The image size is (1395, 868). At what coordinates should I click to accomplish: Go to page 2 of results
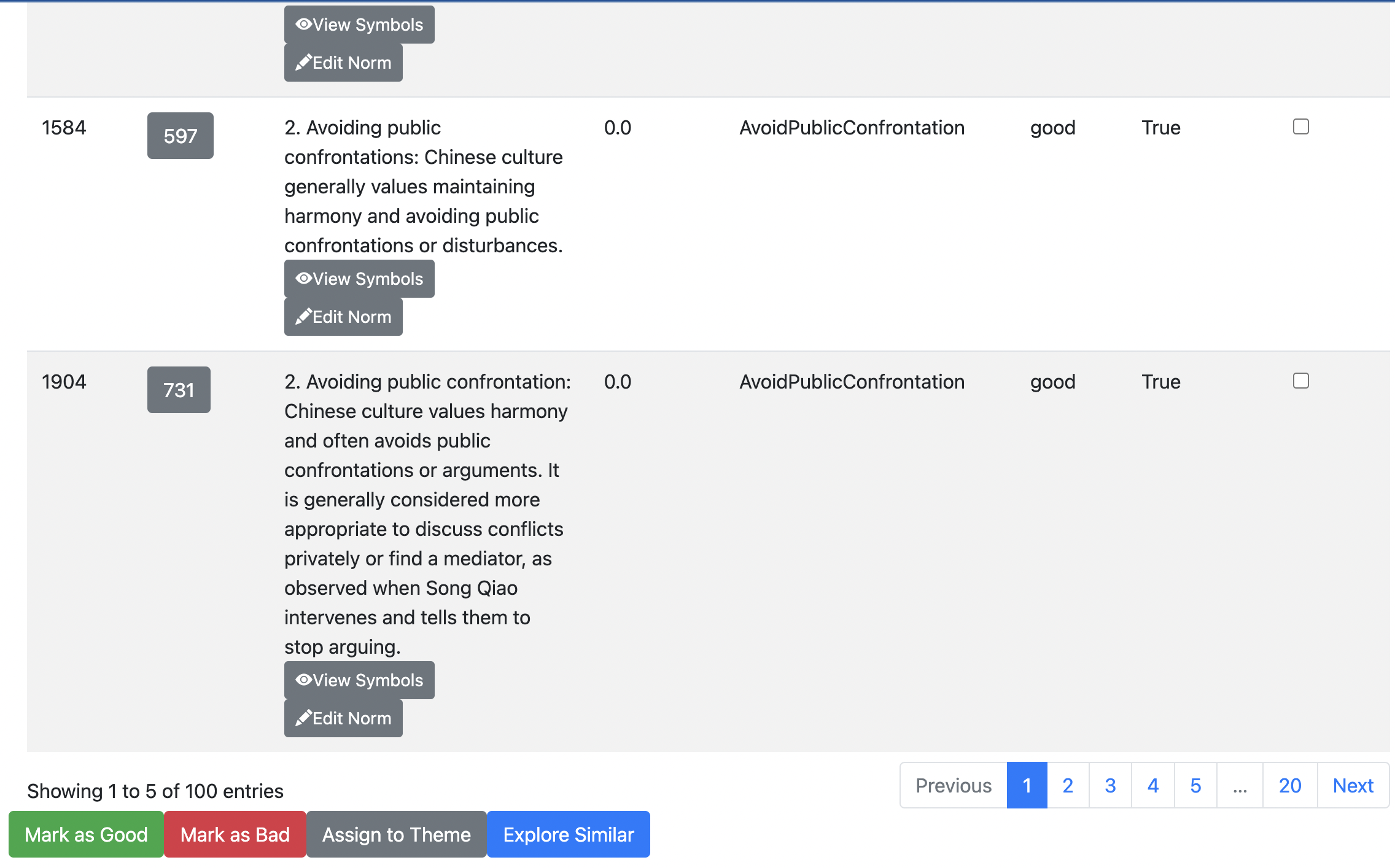coord(1068,786)
